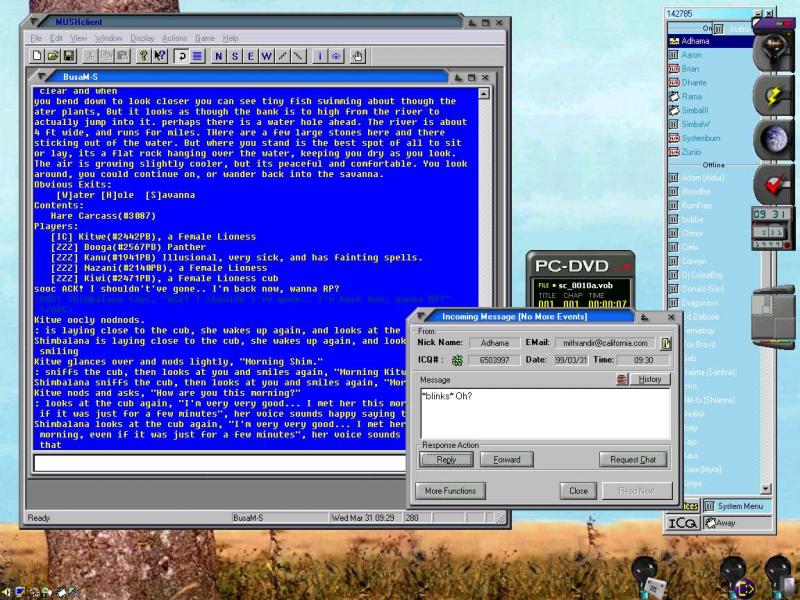Image resolution: width=800 pixels, height=600 pixels.
Task: Click the Reply button
Action: (446, 460)
